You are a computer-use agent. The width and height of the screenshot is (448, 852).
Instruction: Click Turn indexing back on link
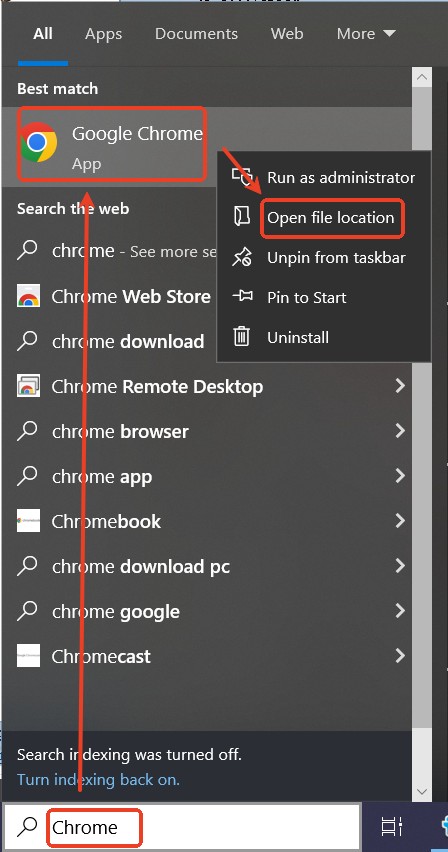98,780
